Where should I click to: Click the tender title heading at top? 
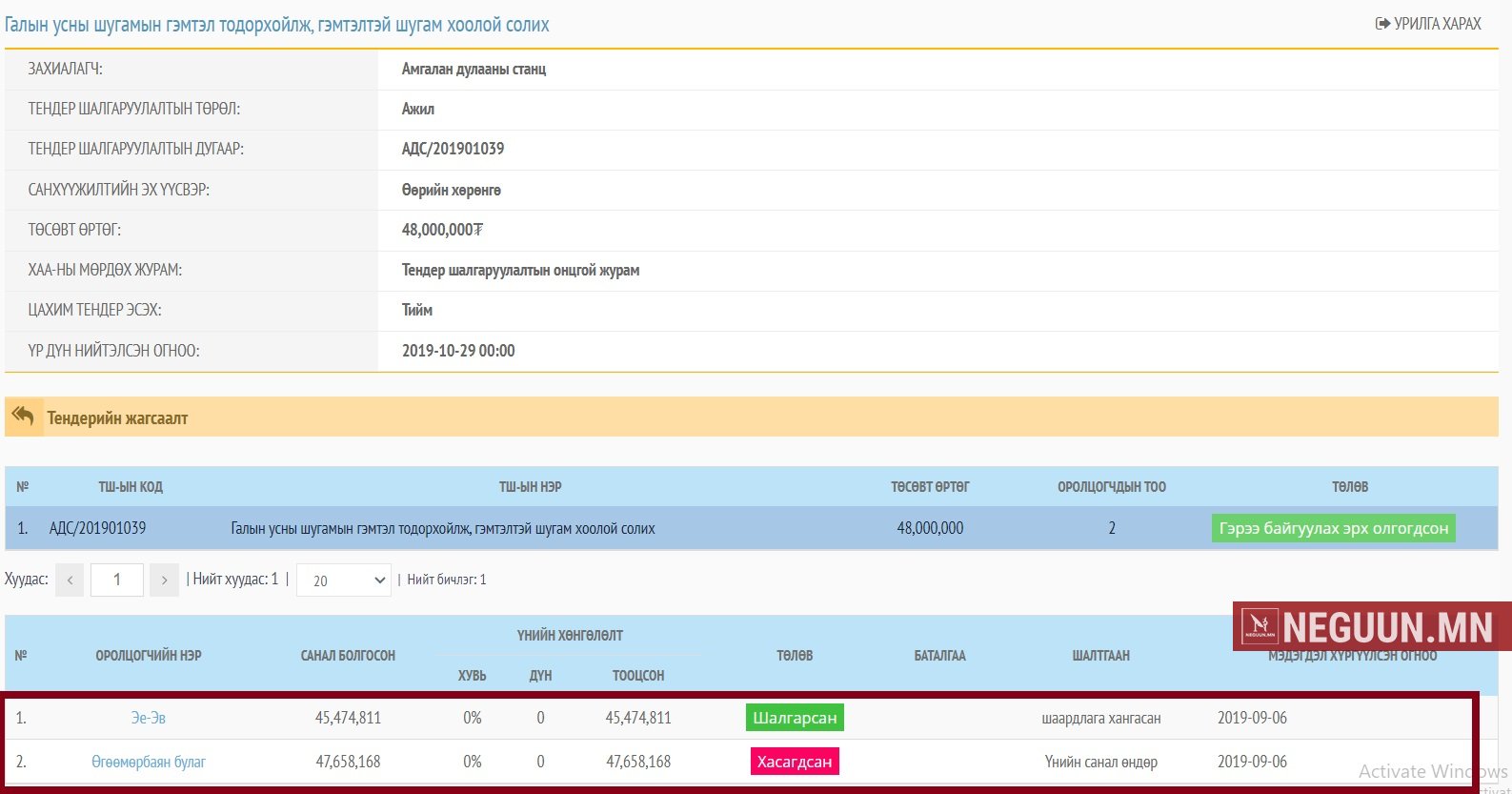277,25
